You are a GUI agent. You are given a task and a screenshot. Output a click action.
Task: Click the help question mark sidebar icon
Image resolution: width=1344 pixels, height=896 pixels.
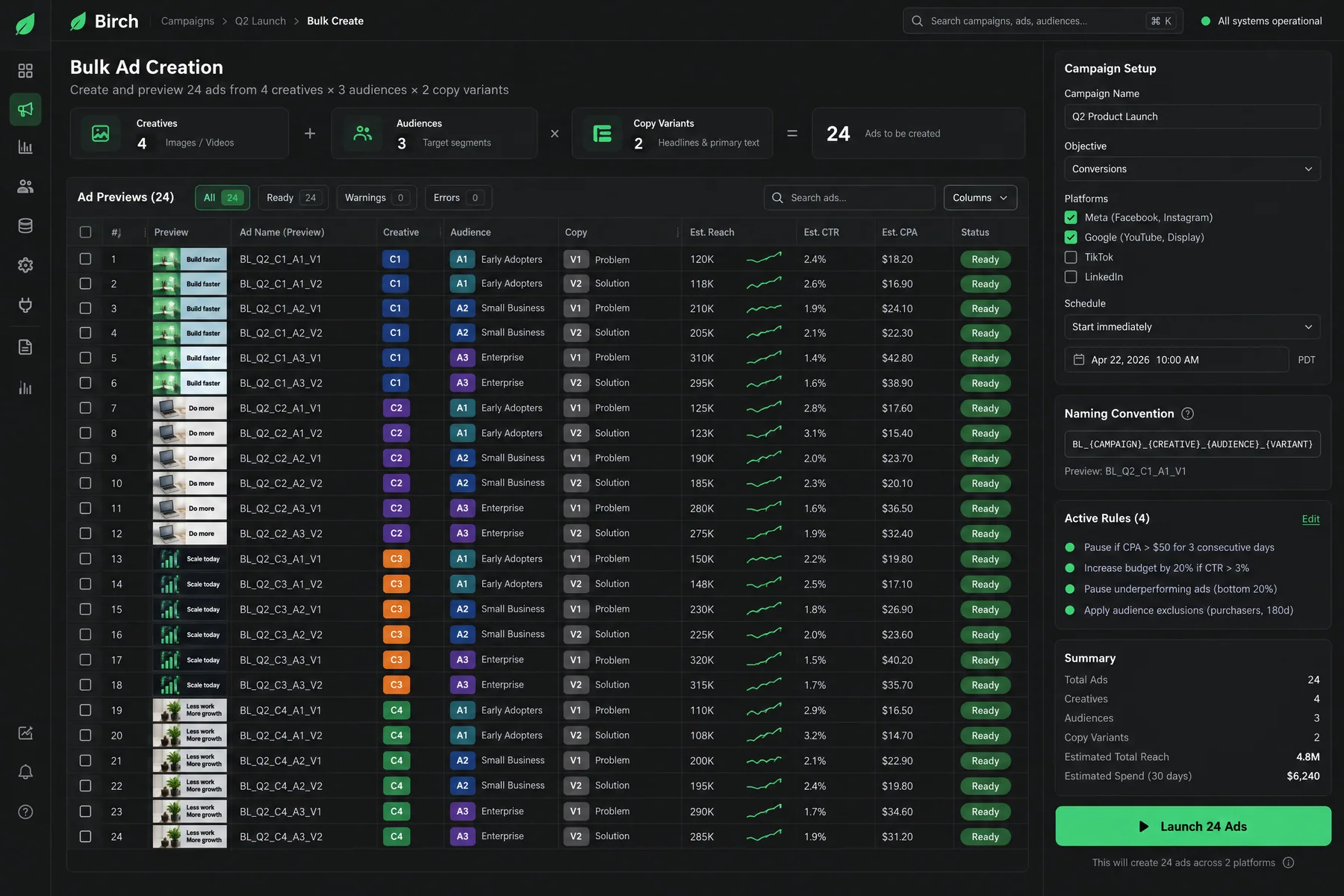25,812
